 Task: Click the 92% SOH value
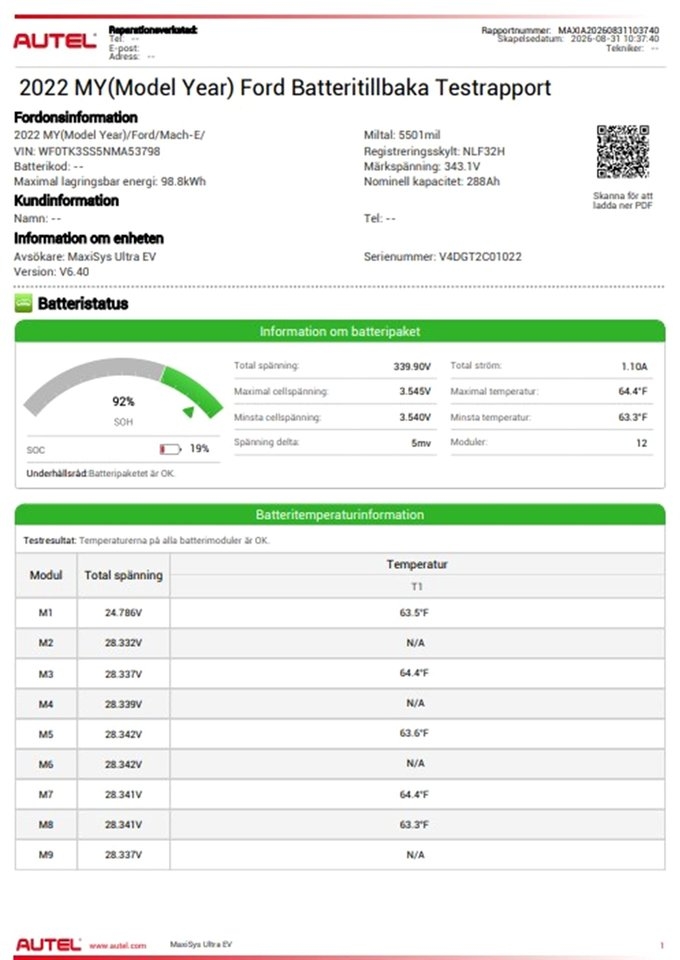(123, 402)
